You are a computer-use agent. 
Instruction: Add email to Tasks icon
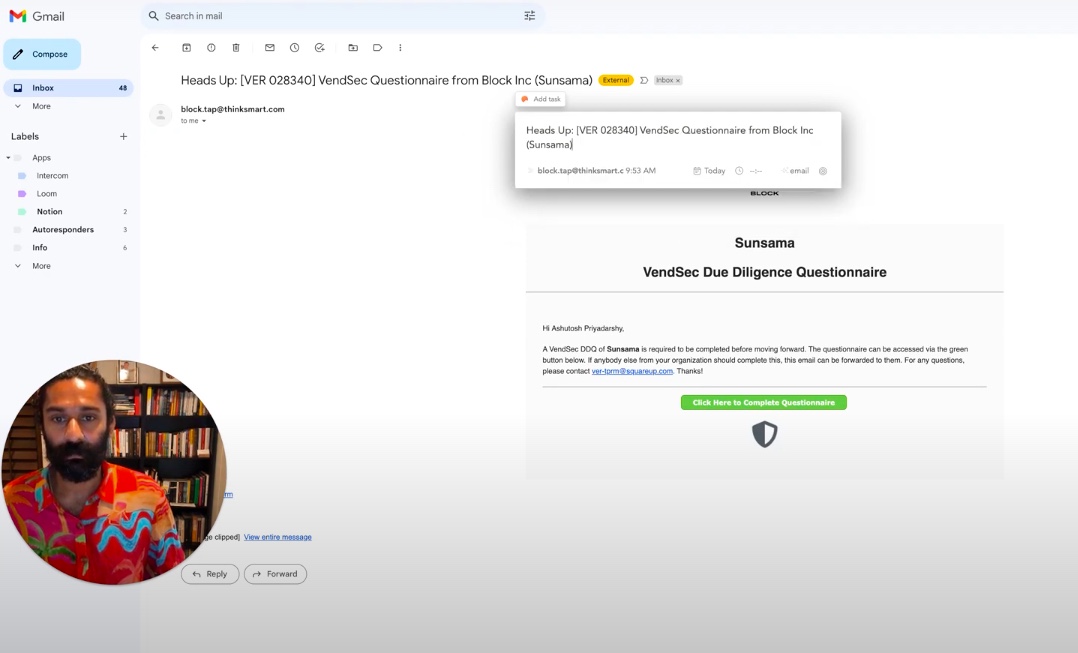pos(320,47)
